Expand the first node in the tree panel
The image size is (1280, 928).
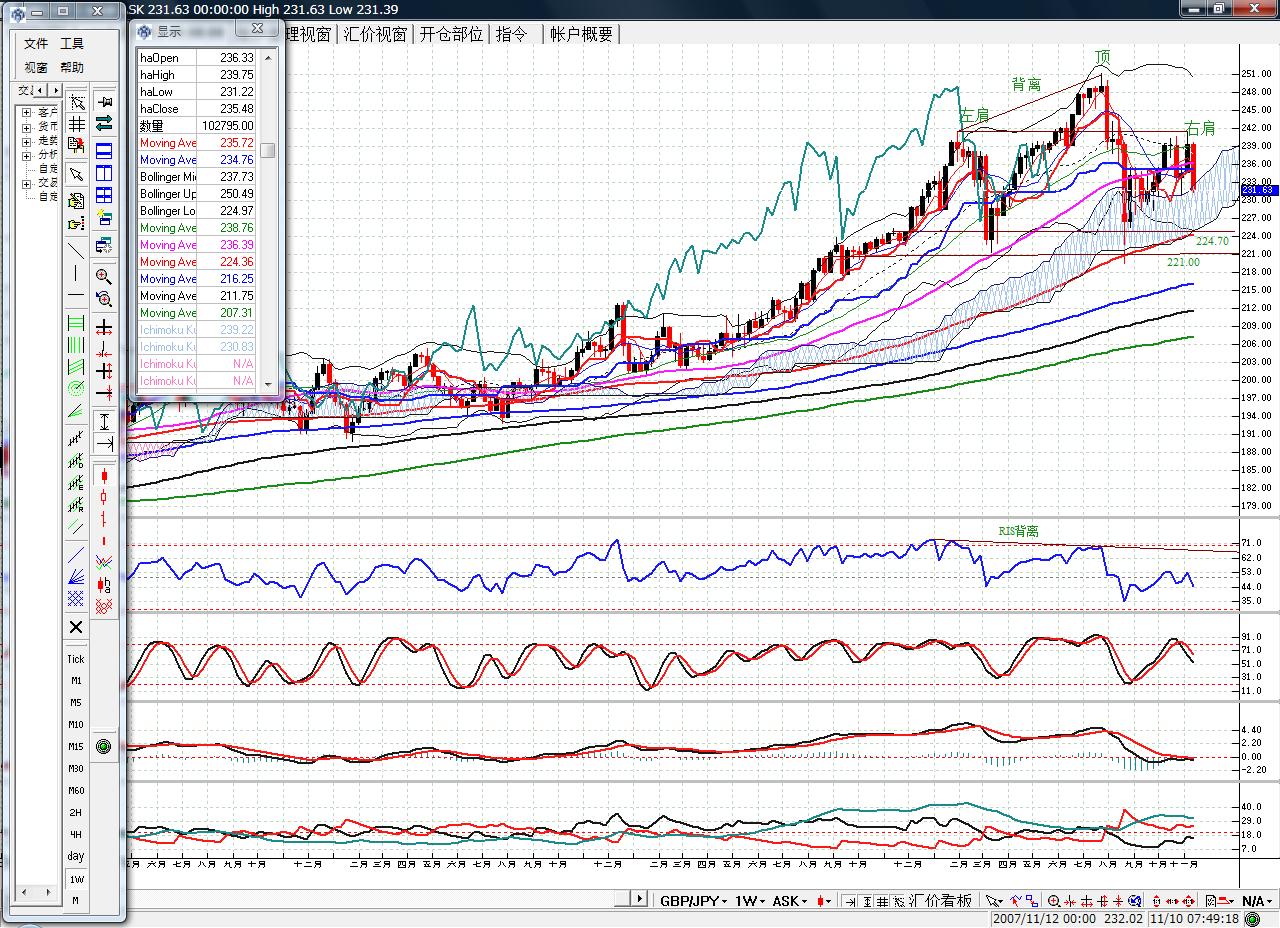pyautogui.click(x=25, y=112)
